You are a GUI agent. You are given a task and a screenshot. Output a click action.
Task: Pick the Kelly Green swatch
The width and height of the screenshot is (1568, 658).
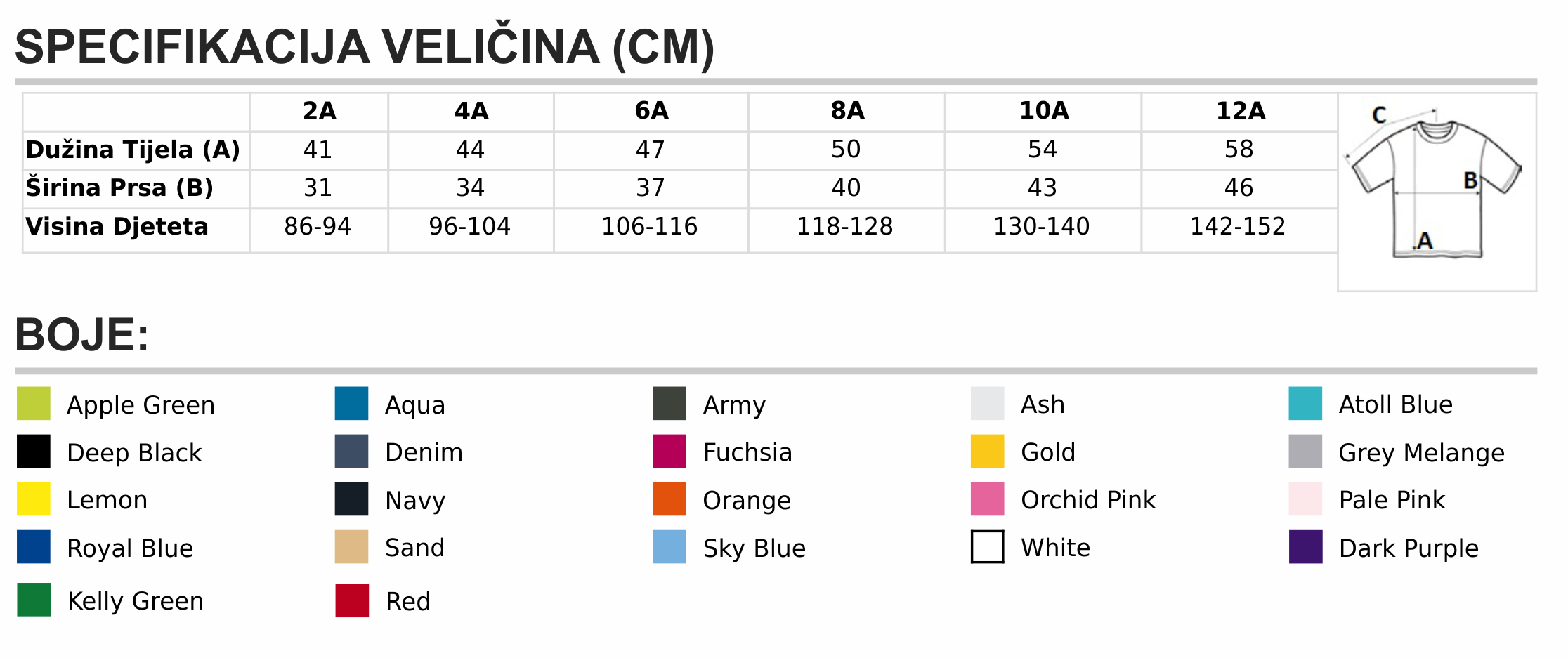tap(34, 600)
